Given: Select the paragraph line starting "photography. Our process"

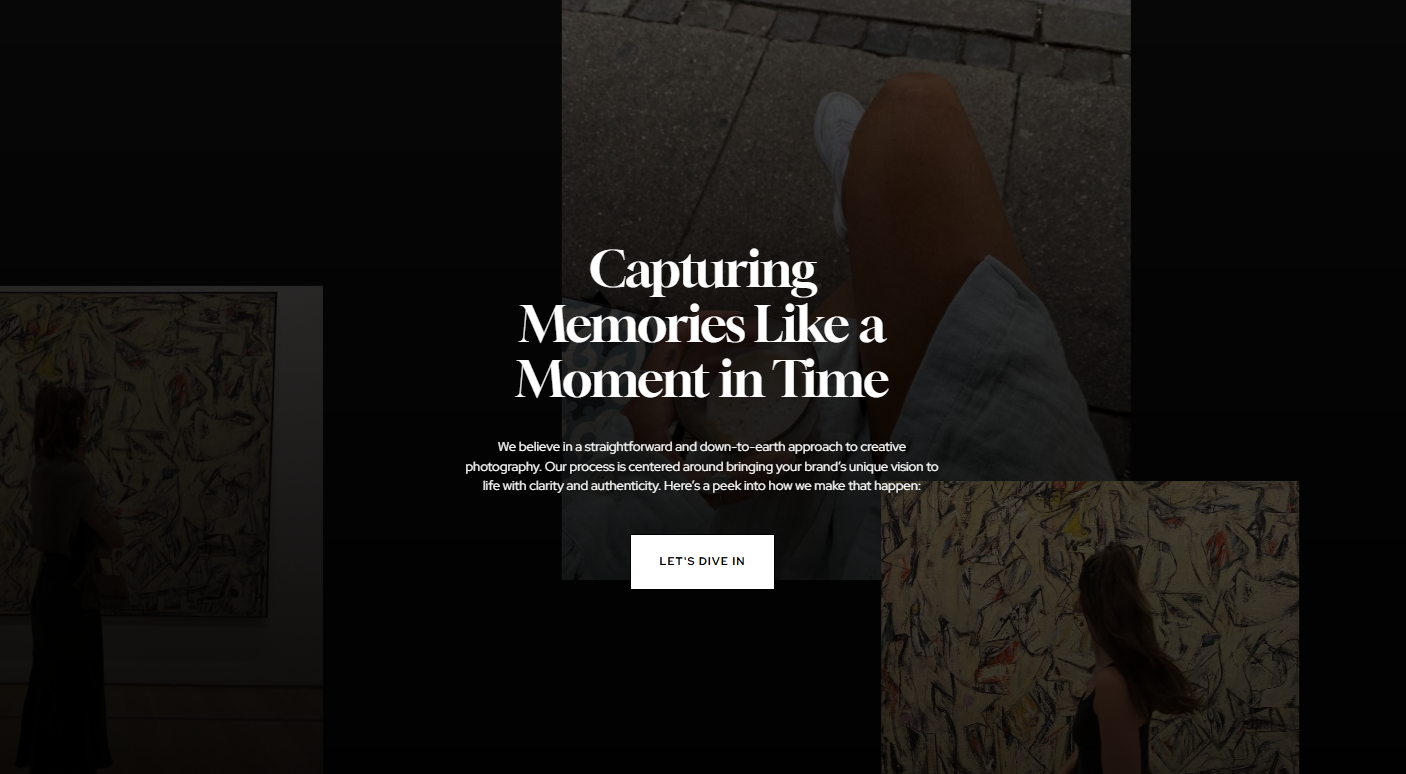Looking at the screenshot, I should pyautogui.click(x=702, y=467).
